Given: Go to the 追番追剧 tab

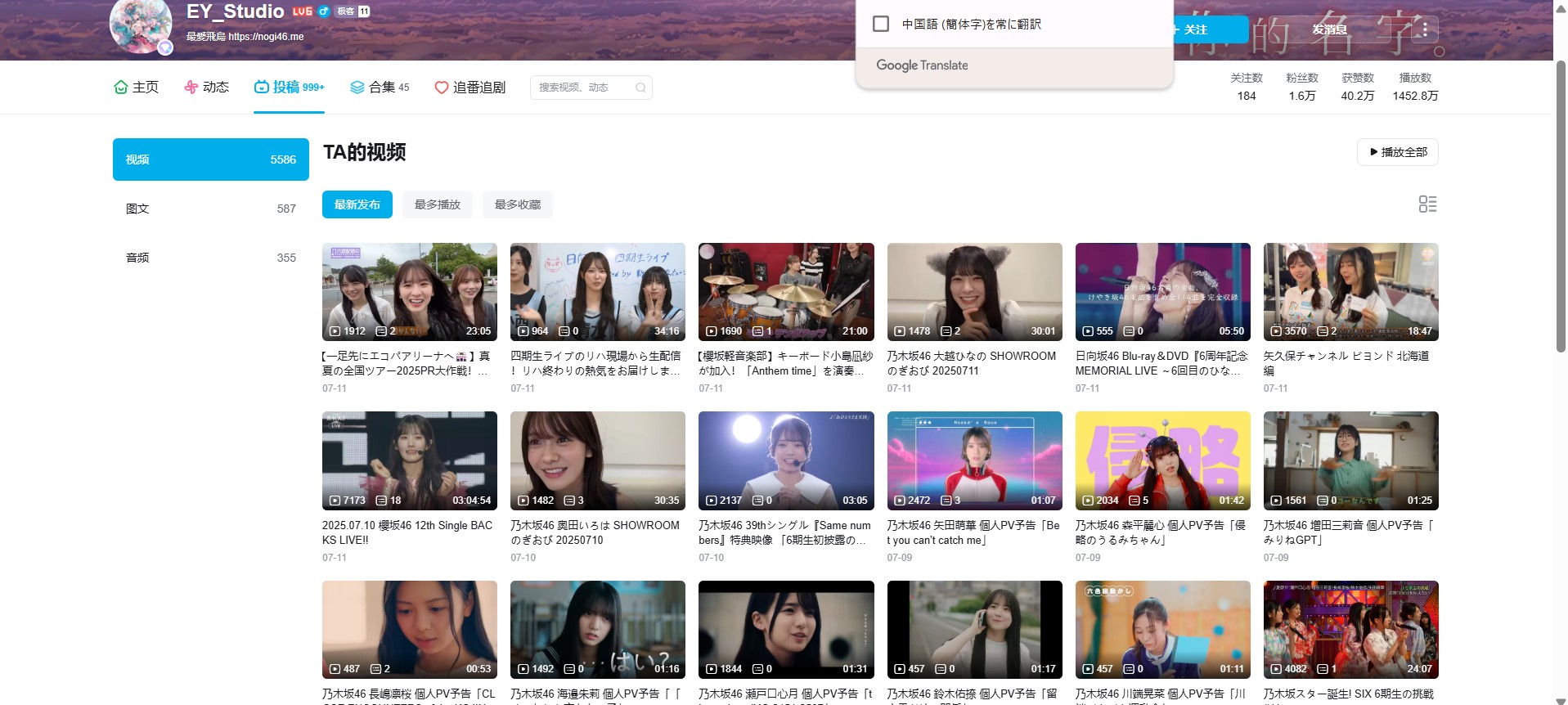Looking at the screenshot, I should 470,87.
